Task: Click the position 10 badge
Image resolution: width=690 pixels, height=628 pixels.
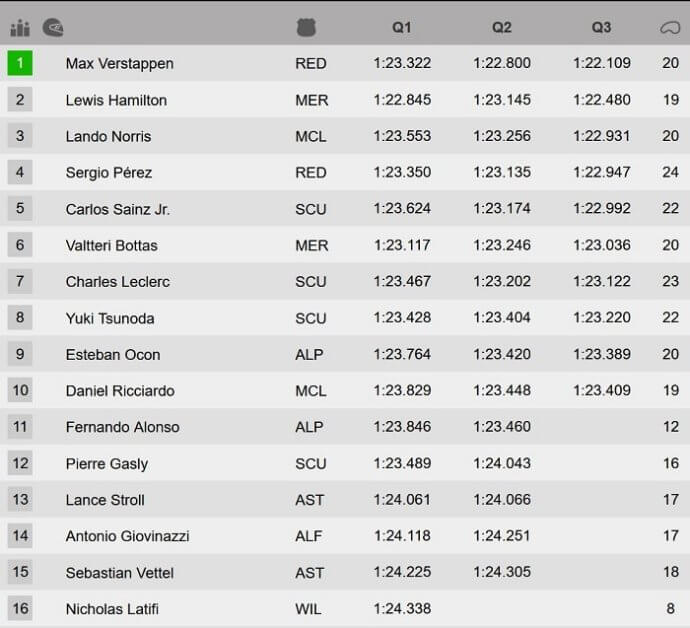Action: coord(20,390)
